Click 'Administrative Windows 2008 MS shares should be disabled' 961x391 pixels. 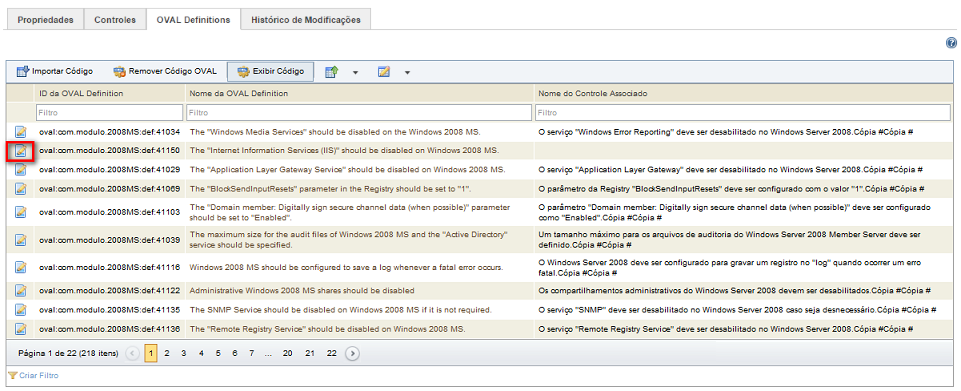pos(302,290)
